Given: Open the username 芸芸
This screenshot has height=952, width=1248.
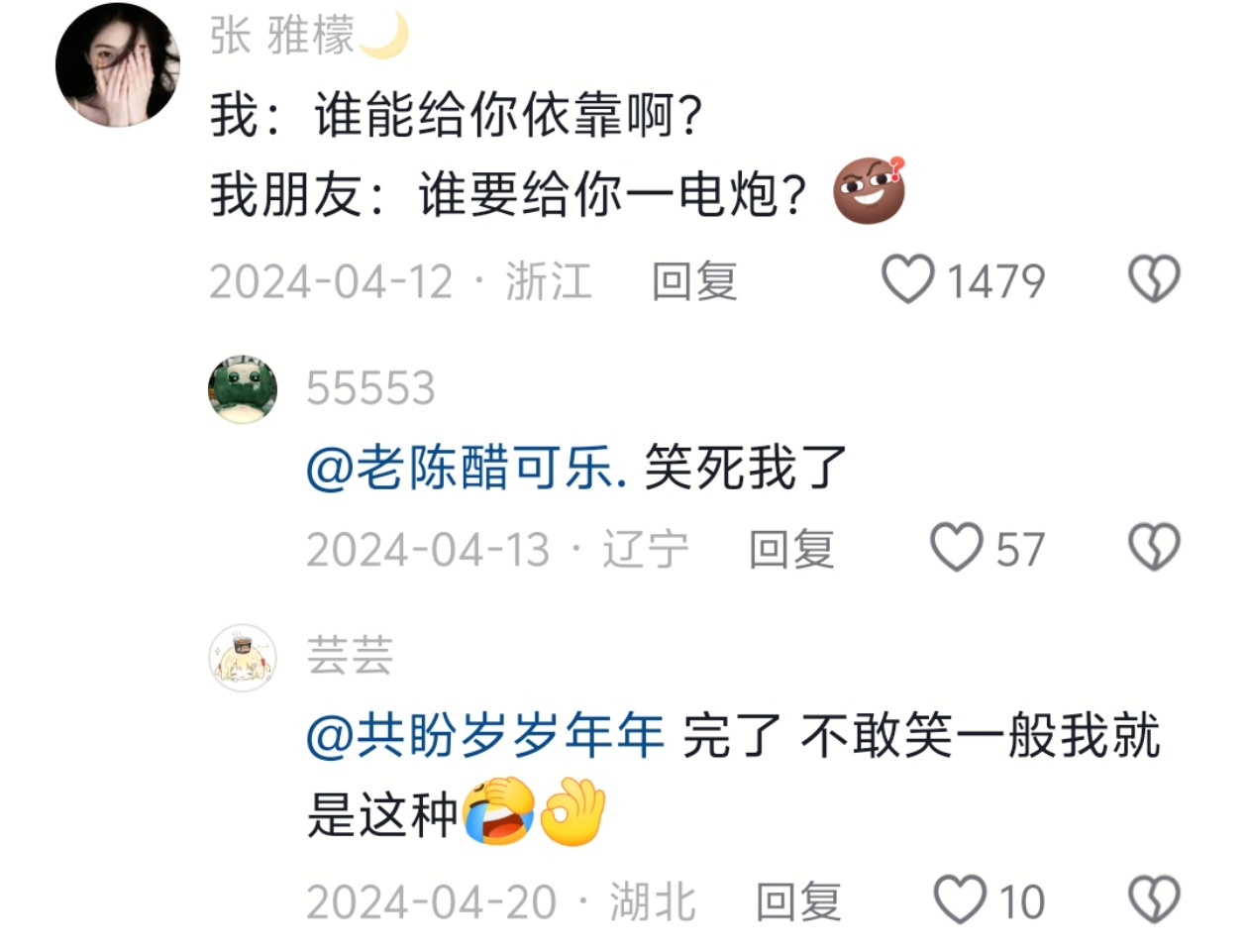Looking at the screenshot, I should pos(350,655).
